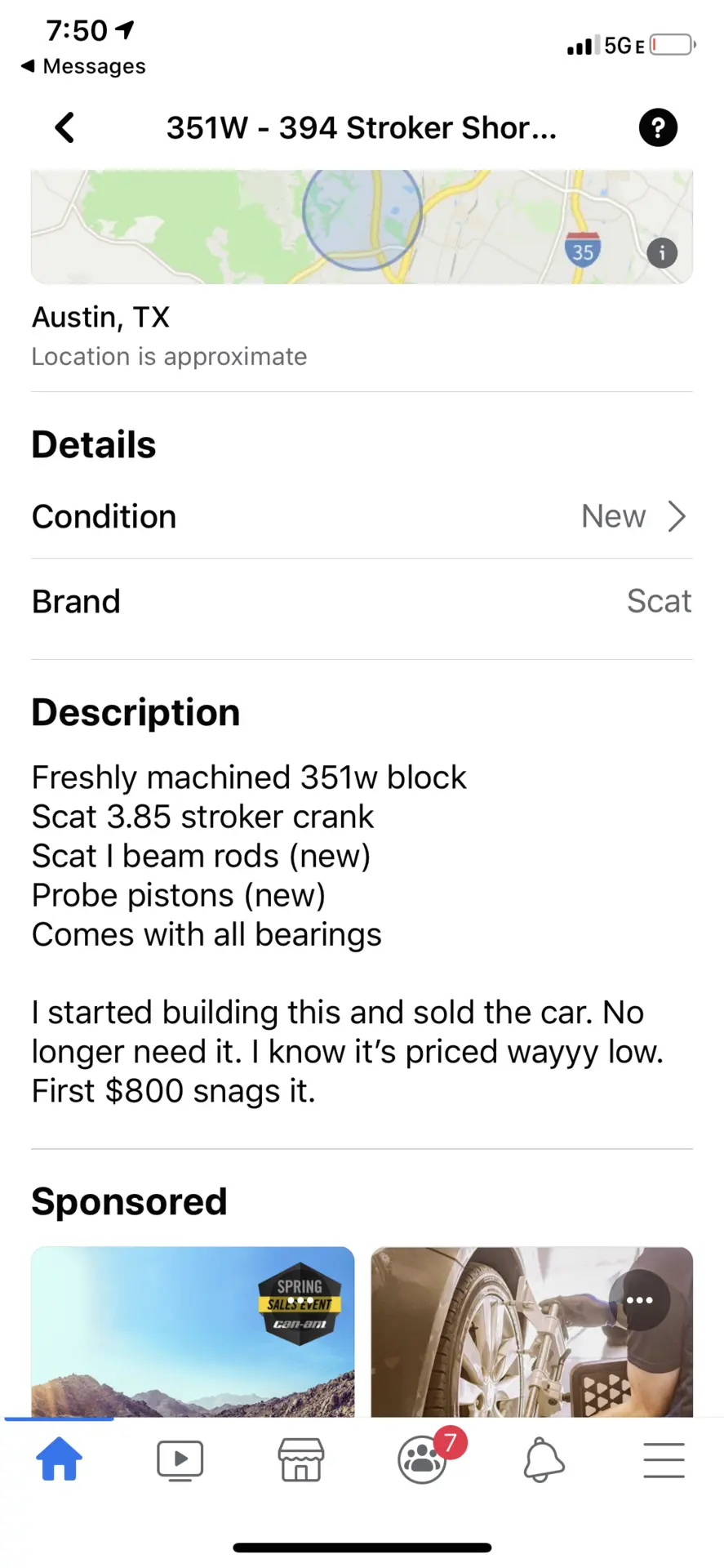Image resolution: width=724 pixels, height=1568 pixels.
Task: Open the Can-Am spring sales event ad
Action: 193,1332
